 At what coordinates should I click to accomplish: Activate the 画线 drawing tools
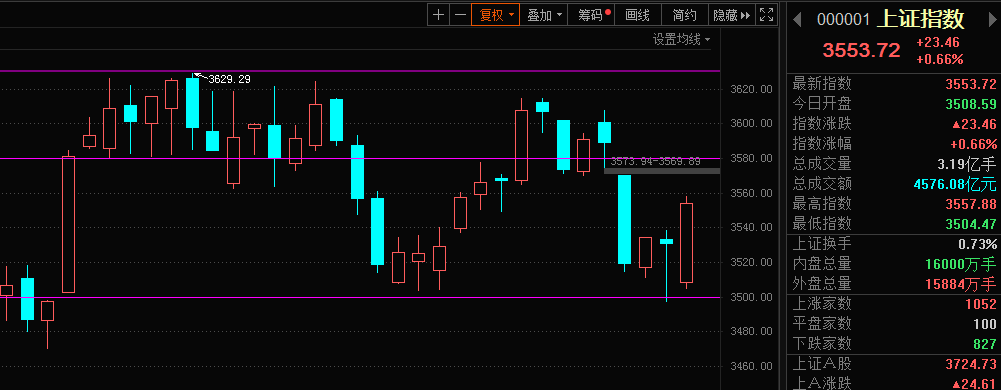coord(637,15)
